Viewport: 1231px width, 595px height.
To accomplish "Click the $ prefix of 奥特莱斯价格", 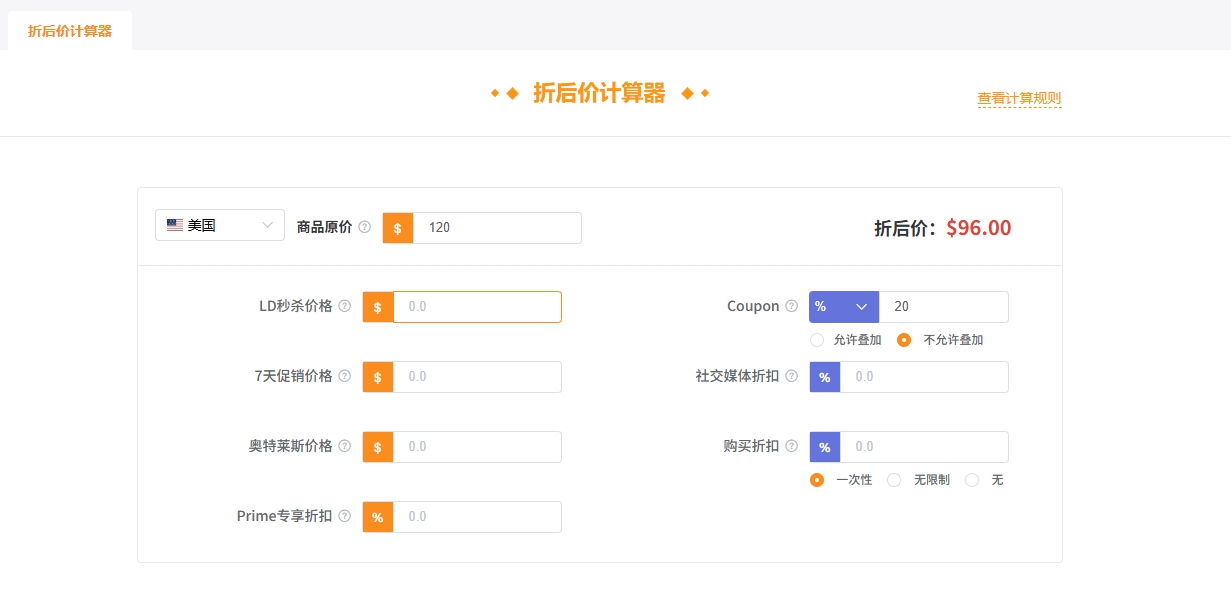I will pyautogui.click(x=378, y=447).
